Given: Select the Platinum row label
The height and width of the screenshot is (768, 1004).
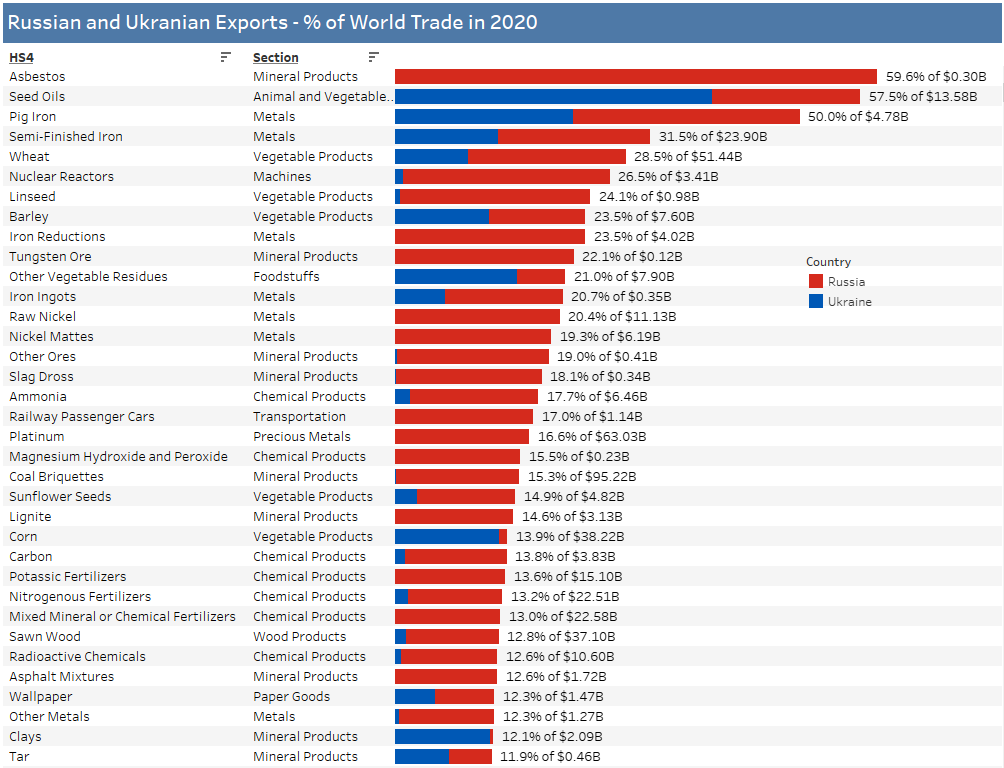Looking at the screenshot, I should 36,436.
